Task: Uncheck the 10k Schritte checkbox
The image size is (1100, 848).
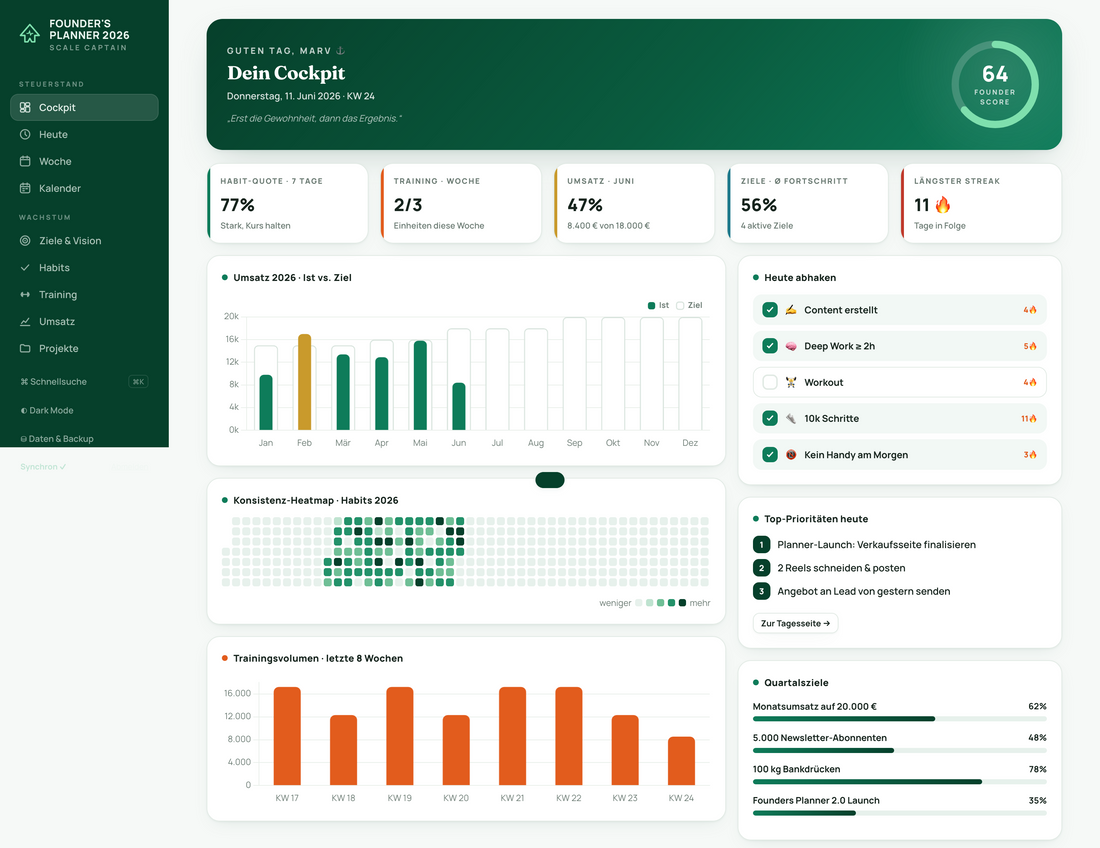Action: [770, 419]
